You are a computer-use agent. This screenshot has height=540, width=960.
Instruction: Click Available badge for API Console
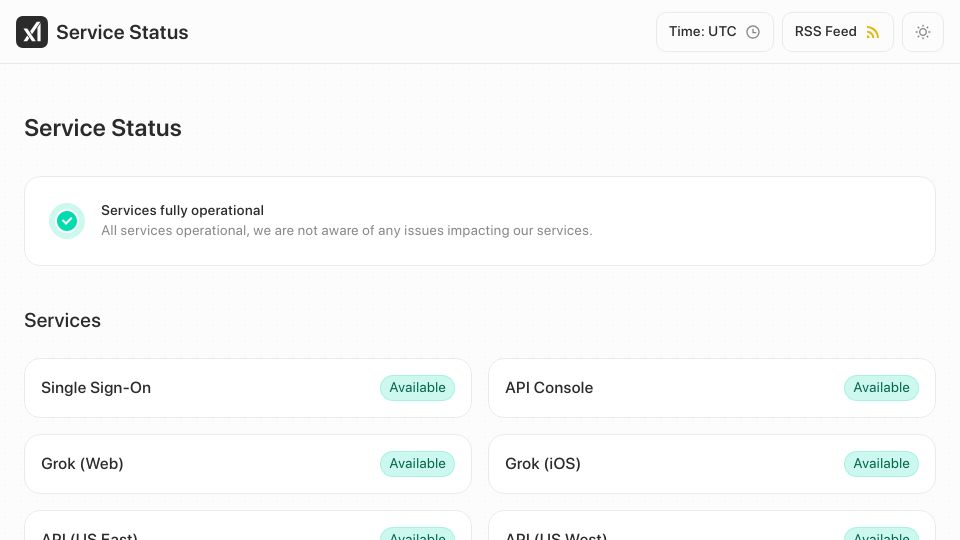[882, 388]
